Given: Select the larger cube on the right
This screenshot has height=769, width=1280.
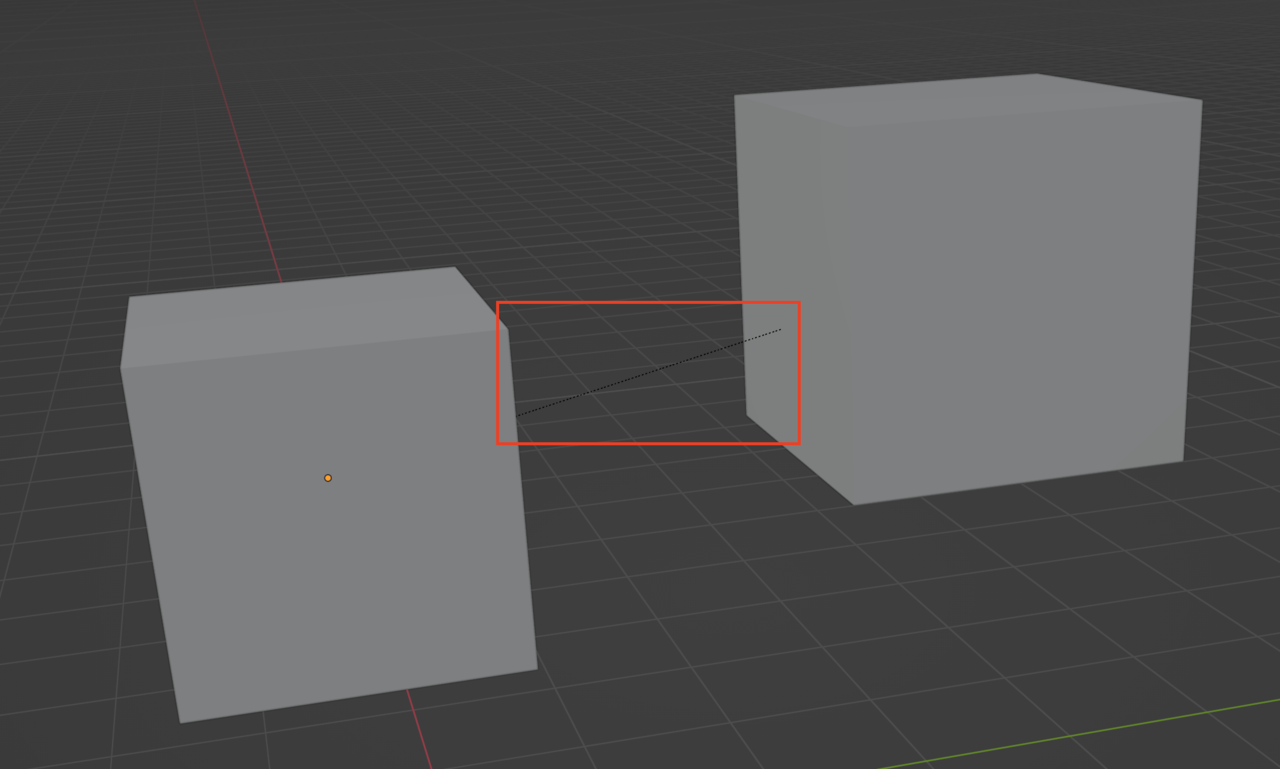Looking at the screenshot, I should (968, 288).
